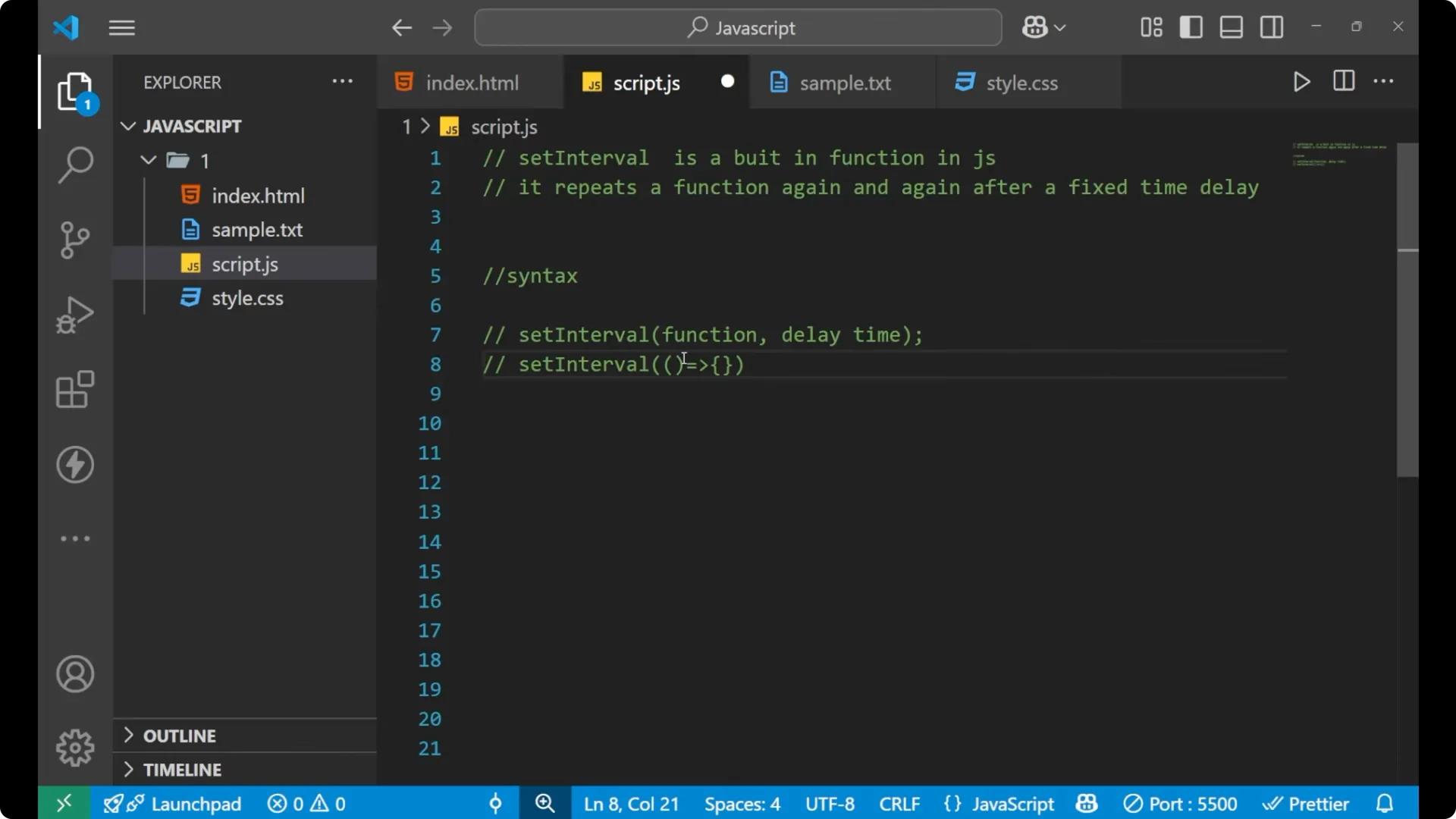This screenshot has width=1456, height=819.
Task: Open the remote connection indicator in status bar
Action: click(63, 803)
